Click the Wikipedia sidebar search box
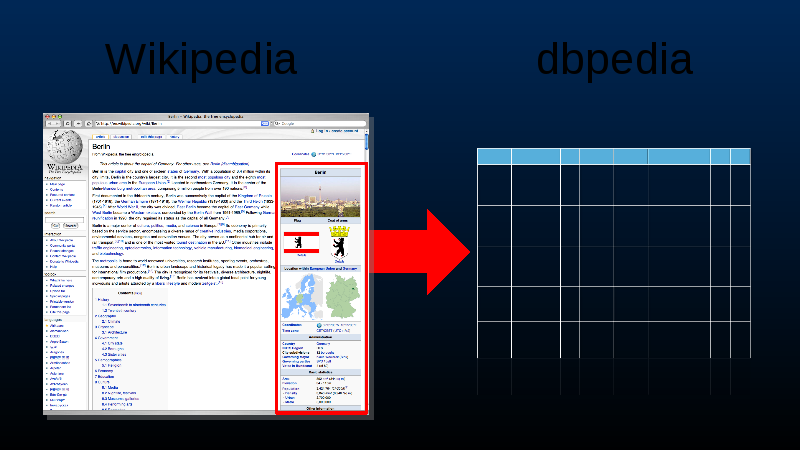Screen dimensions: 800x450 click(64, 219)
